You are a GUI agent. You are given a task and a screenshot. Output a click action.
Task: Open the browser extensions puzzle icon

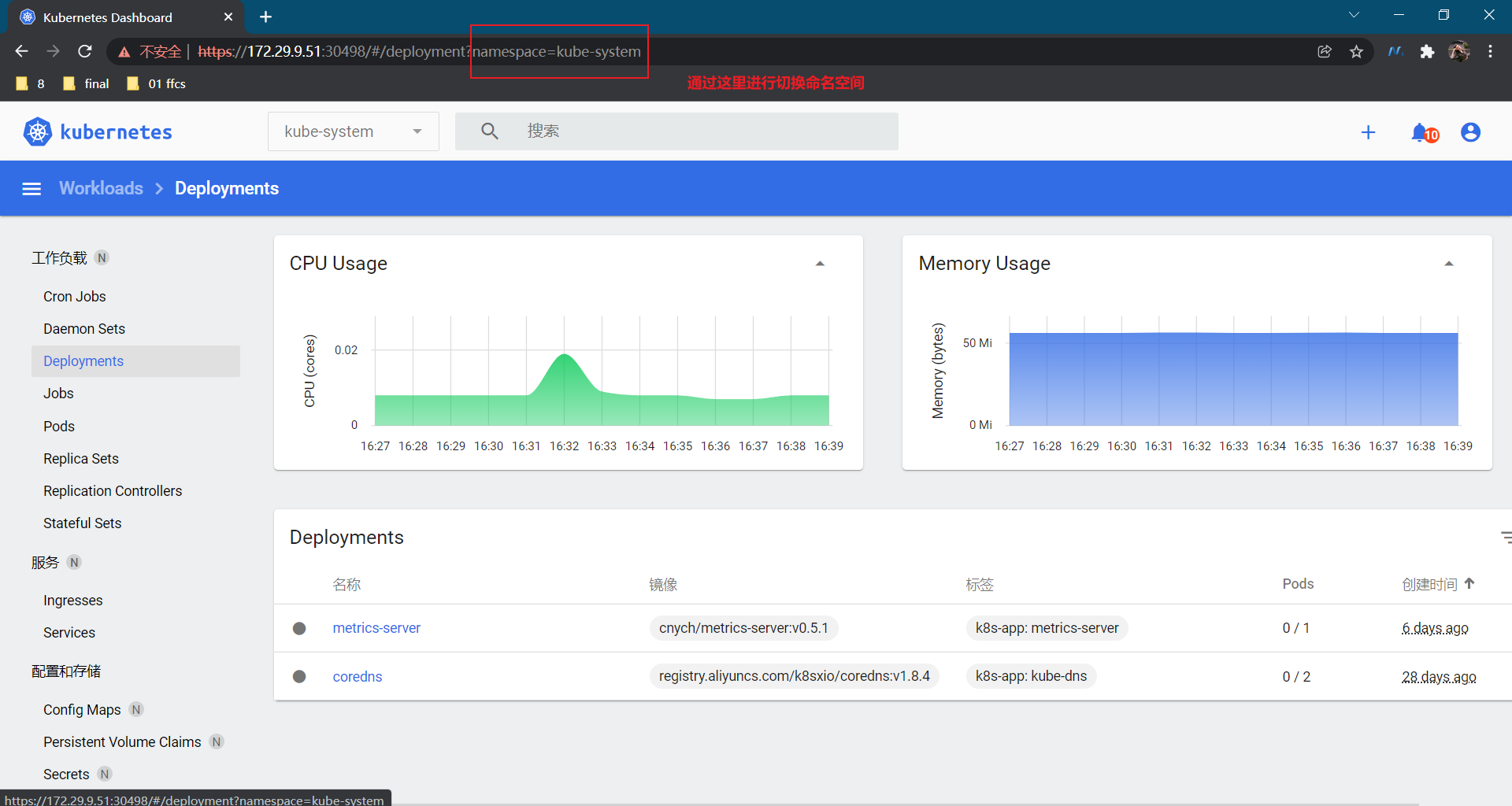coord(1427,51)
